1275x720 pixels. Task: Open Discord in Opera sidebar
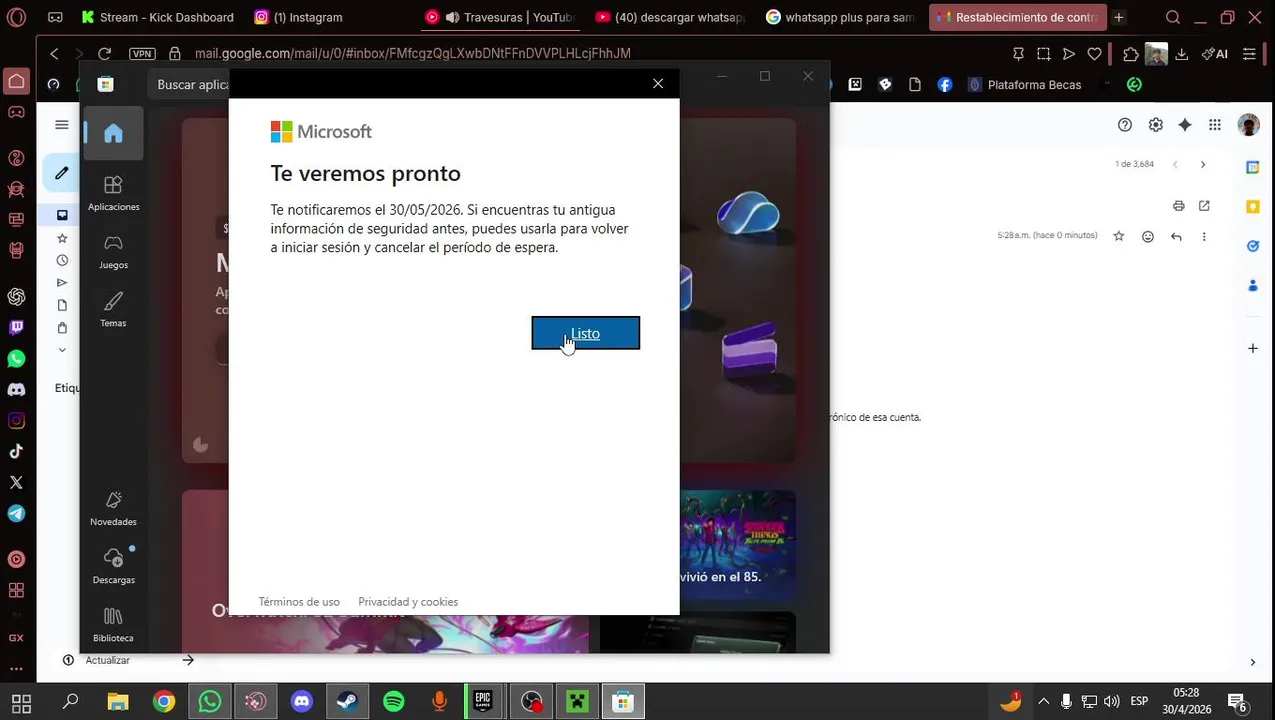[x=16, y=389]
